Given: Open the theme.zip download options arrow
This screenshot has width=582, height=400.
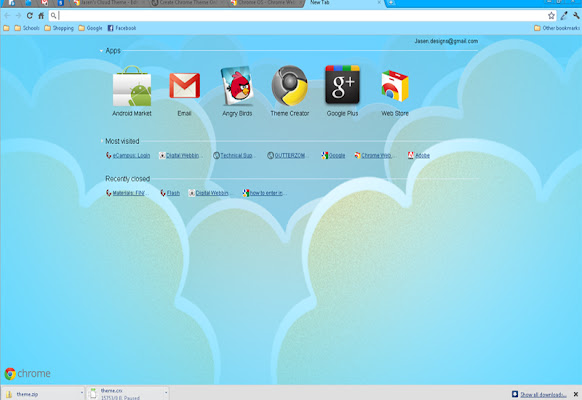Looking at the screenshot, I should pyautogui.click(x=82, y=393).
